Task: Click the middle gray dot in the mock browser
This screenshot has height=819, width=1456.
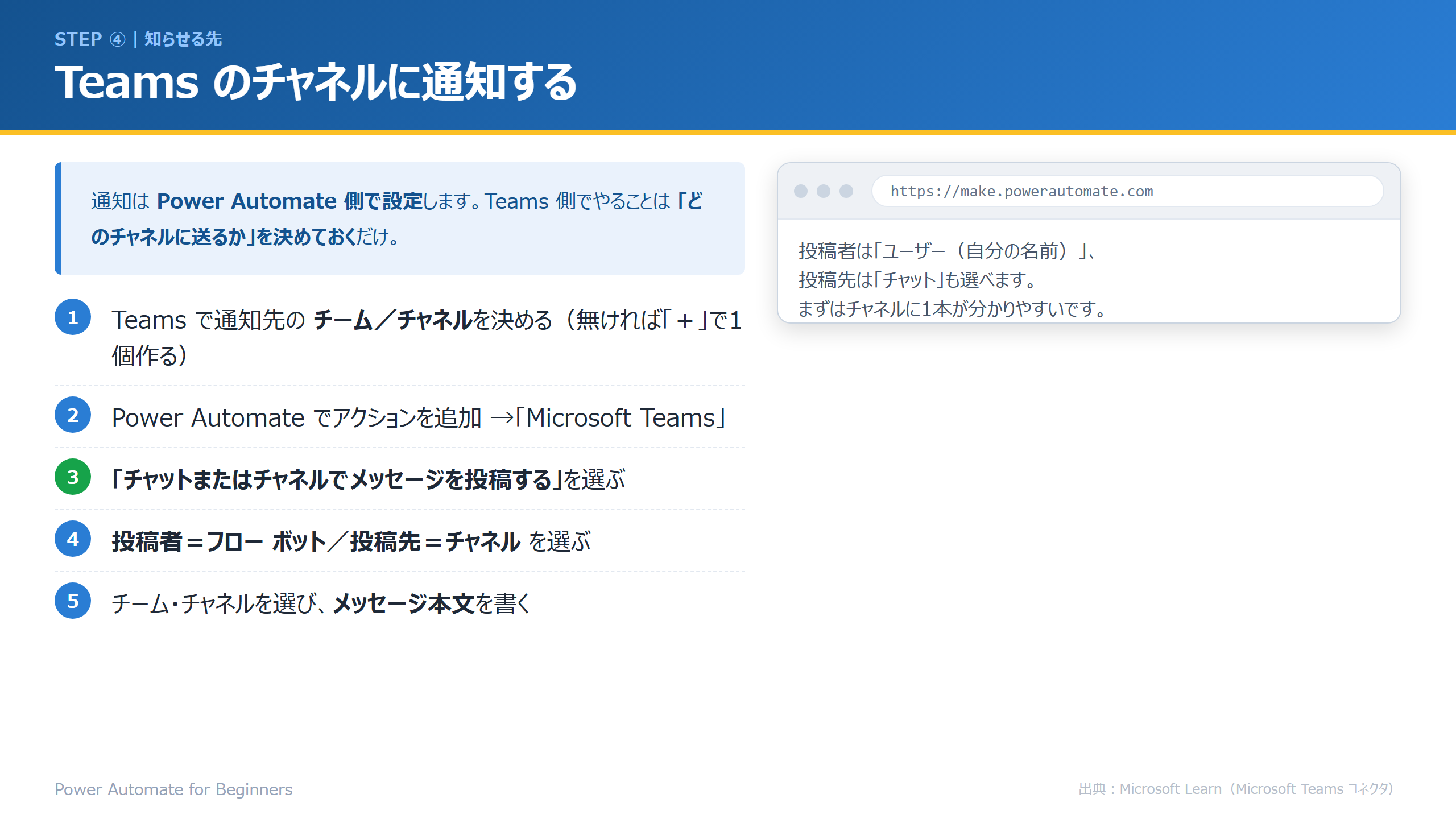Action: [x=824, y=191]
